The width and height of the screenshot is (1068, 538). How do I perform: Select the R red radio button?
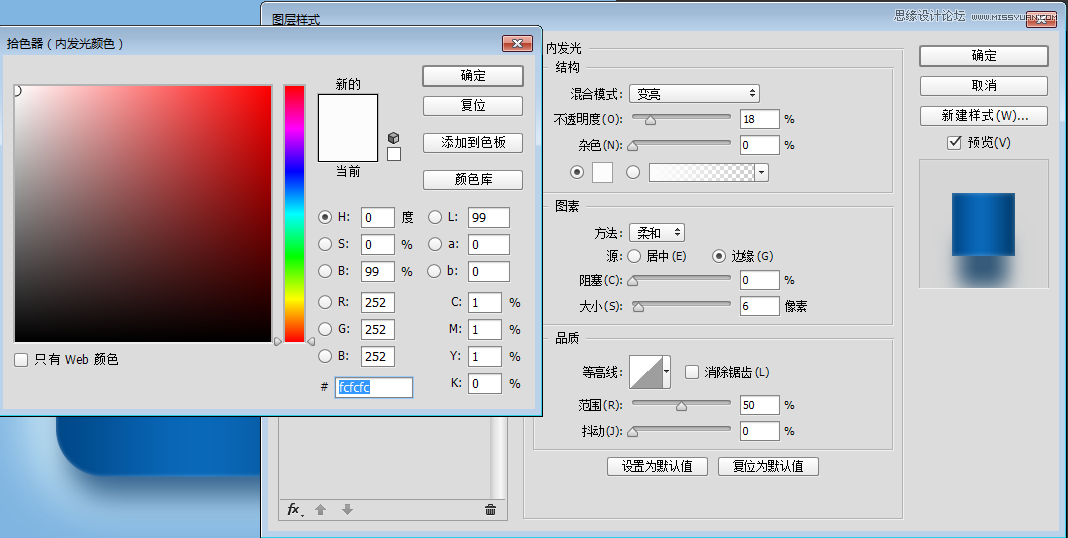tap(325, 302)
